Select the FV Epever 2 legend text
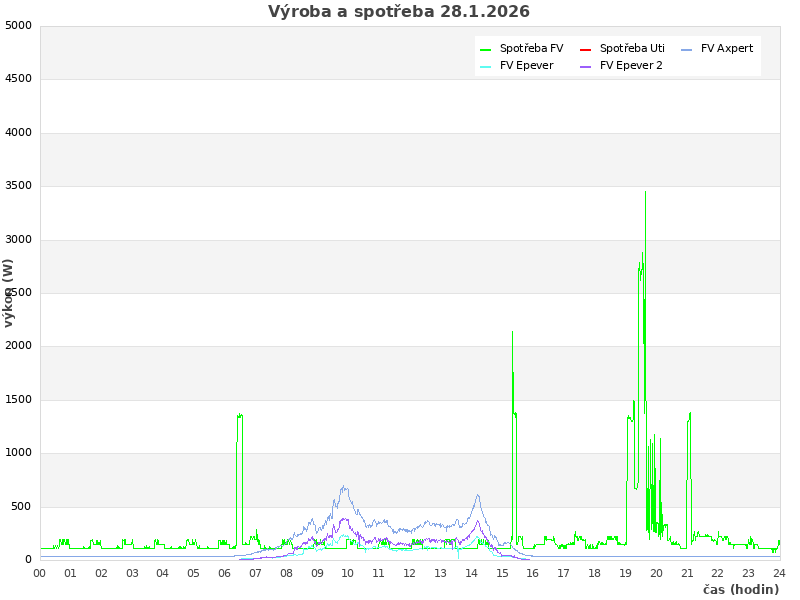The height and width of the screenshot is (600, 800). (631, 66)
